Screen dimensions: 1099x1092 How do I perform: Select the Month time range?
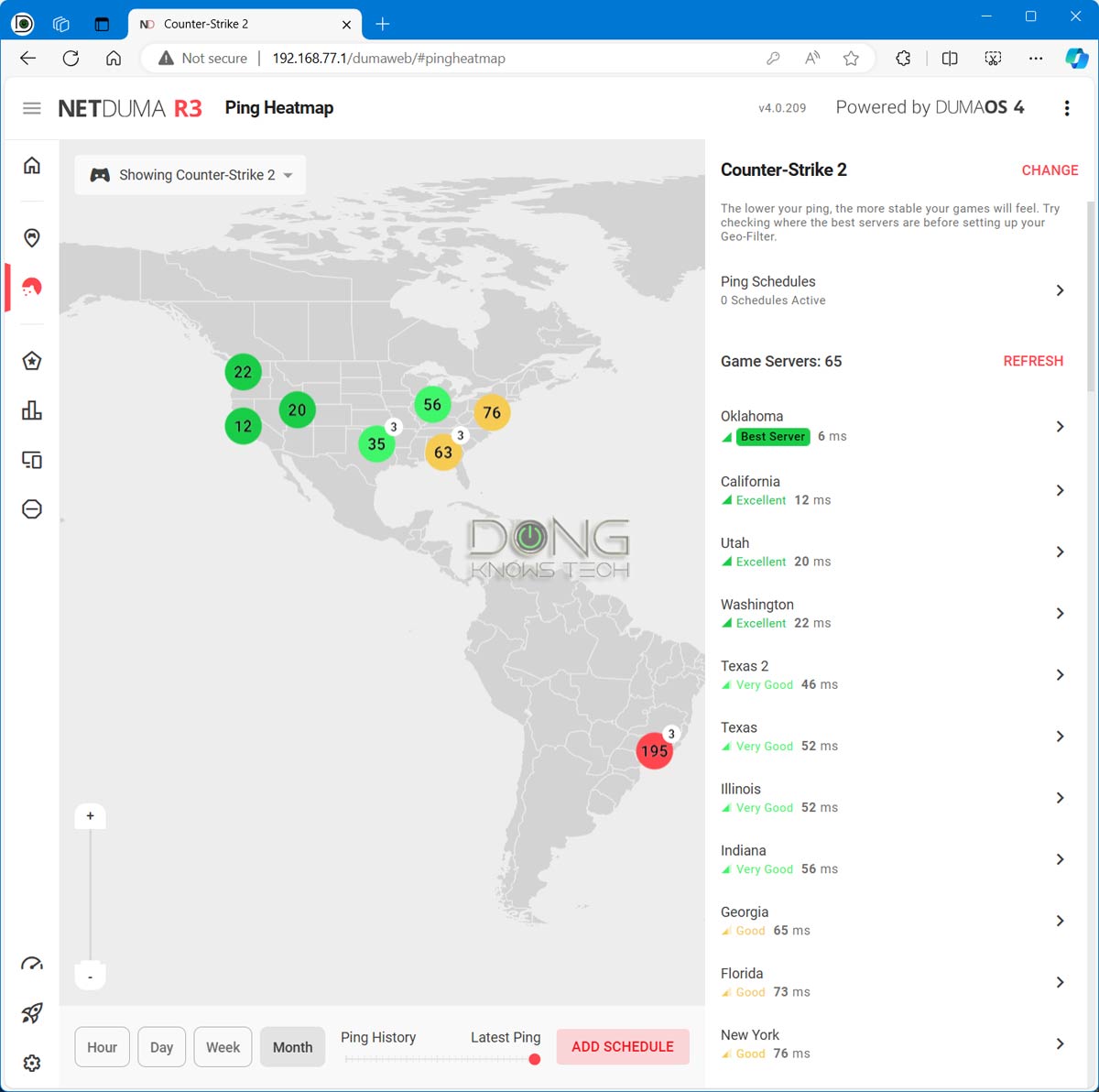[x=292, y=1047]
